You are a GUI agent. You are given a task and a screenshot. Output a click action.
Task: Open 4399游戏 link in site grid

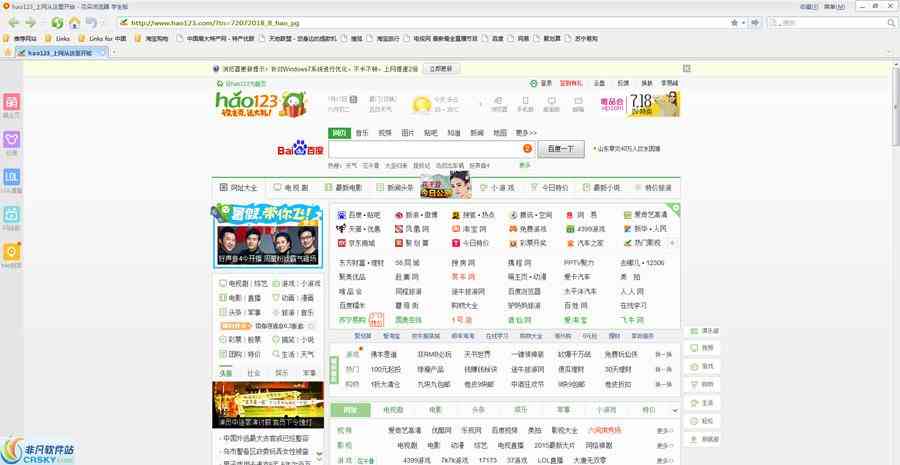pos(584,229)
